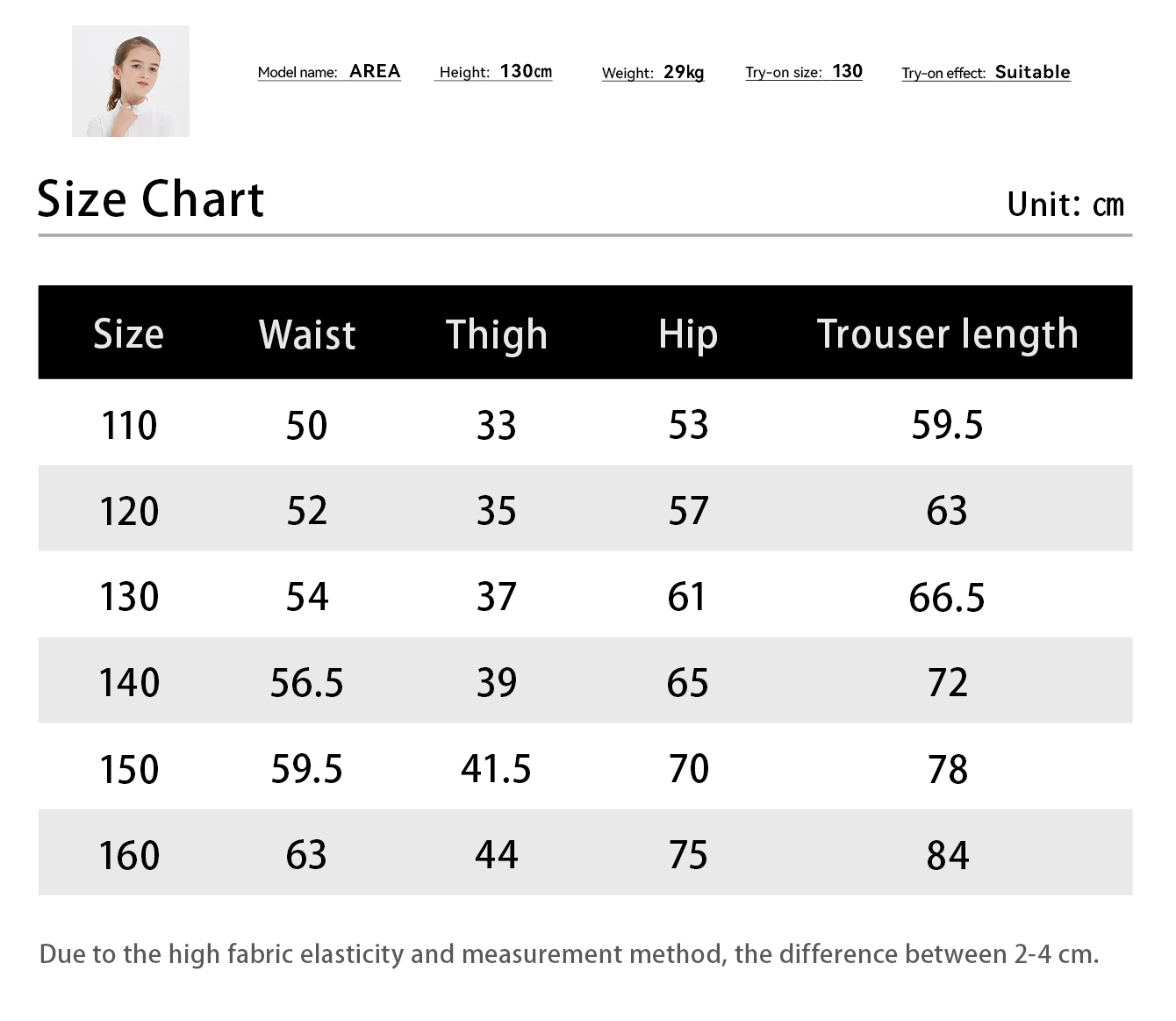The width and height of the screenshot is (1176, 1021).
Task: Select the Waist column header
Action: [307, 334]
